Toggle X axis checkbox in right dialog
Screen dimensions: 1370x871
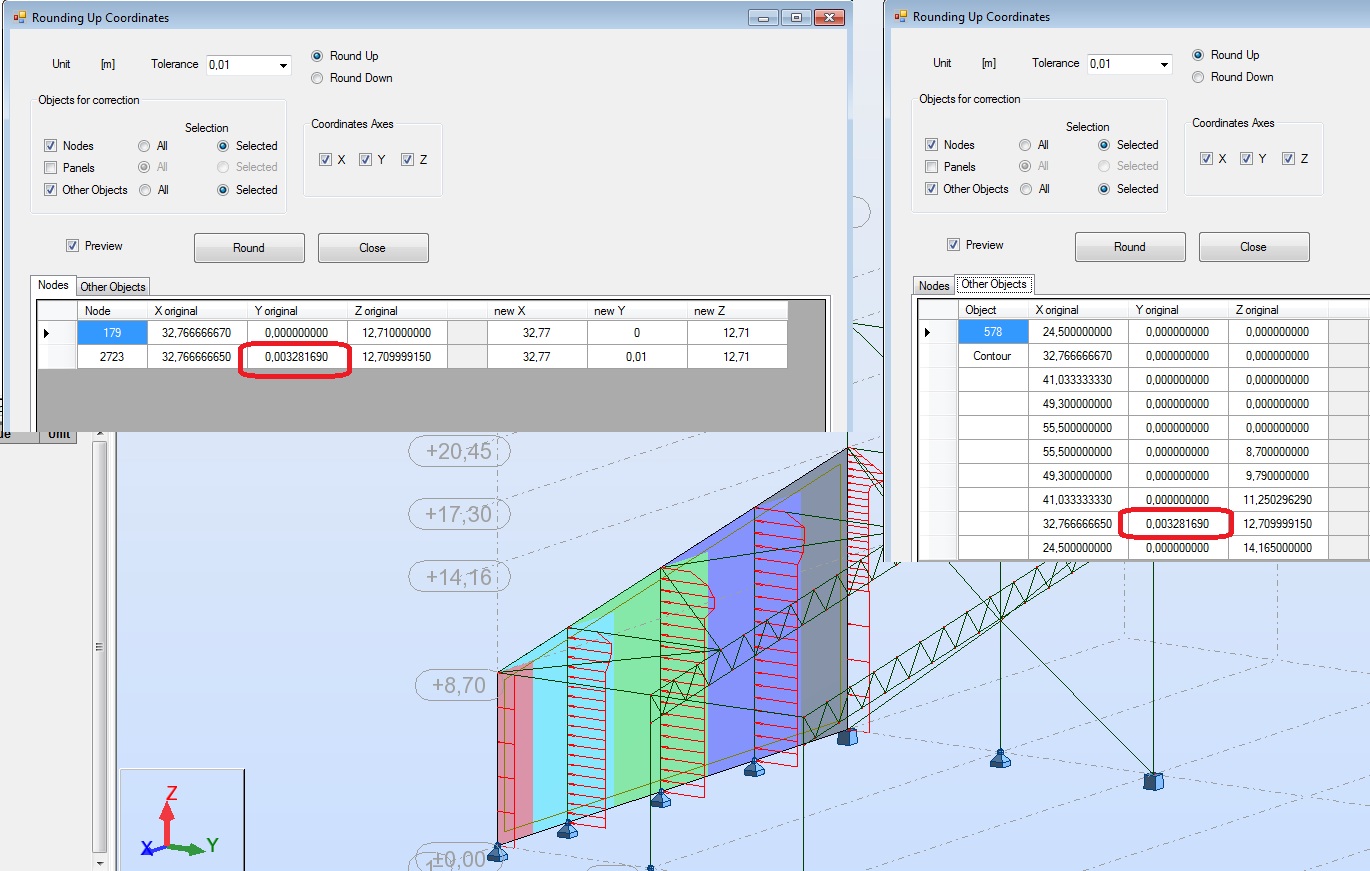[1206, 159]
